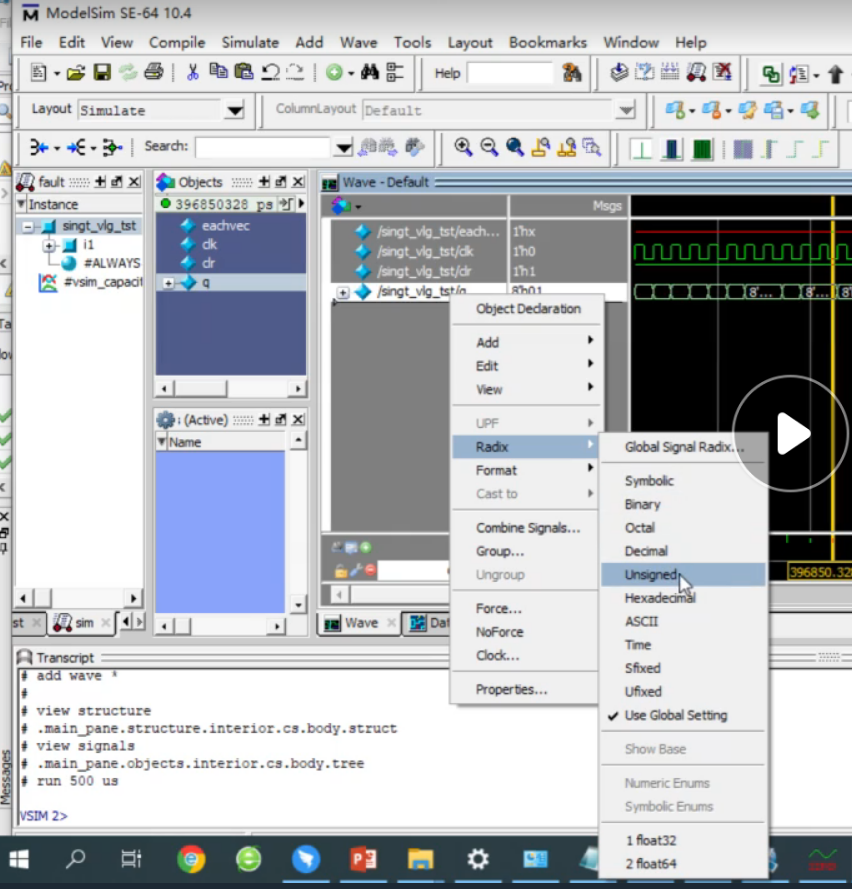This screenshot has width=852, height=889.
Task: Print using the printer icon
Action: (154, 72)
